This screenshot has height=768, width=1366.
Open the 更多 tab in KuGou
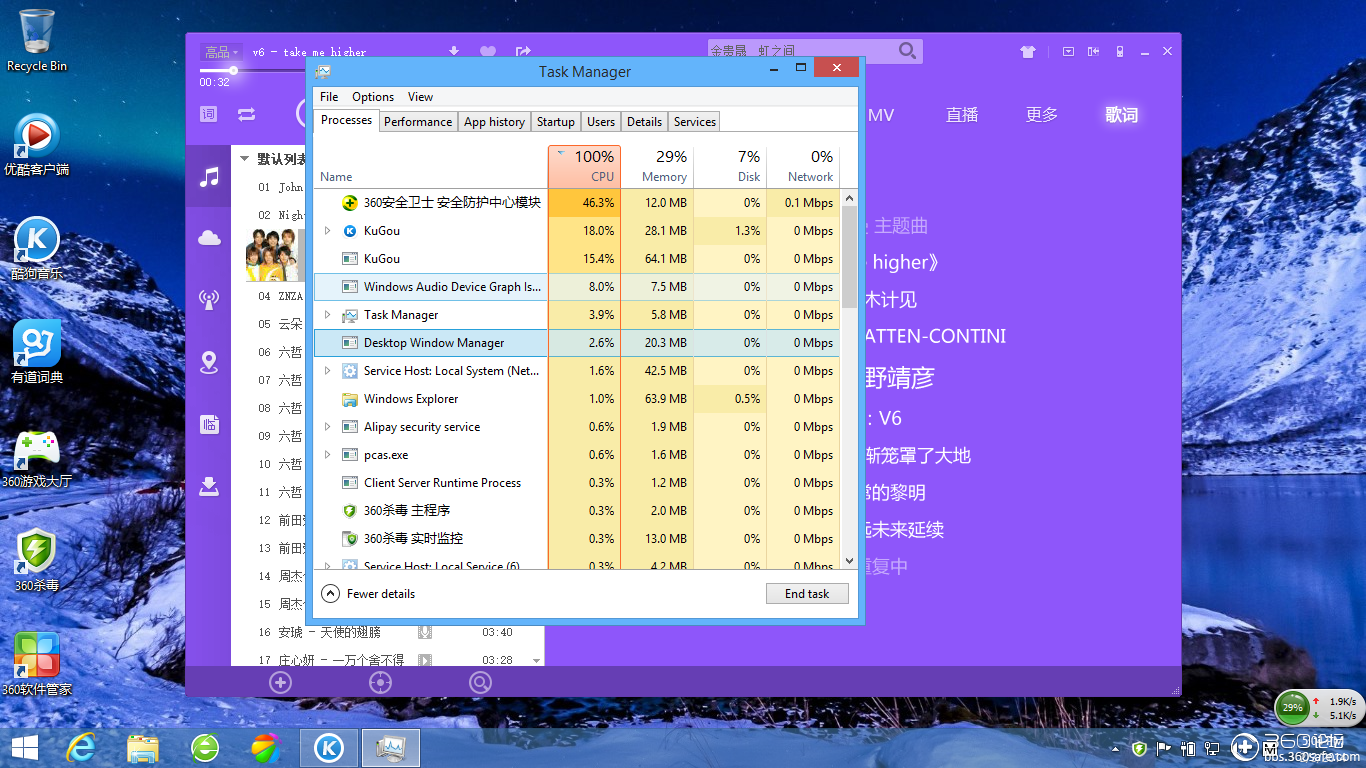pos(1042,115)
